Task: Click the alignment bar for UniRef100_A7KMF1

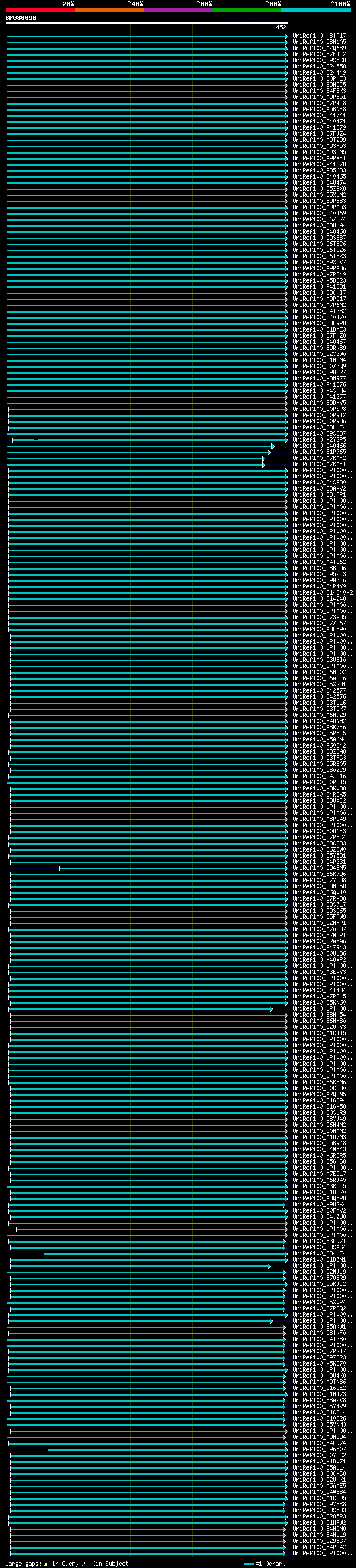Action: click(x=136, y=464)
